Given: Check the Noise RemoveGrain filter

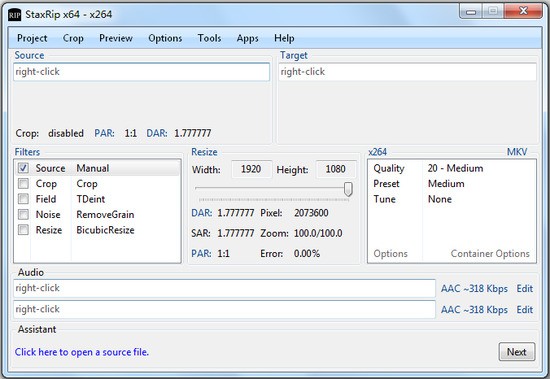Looking at the screenshot, I should pyautogui.click(x=23, y=214).
